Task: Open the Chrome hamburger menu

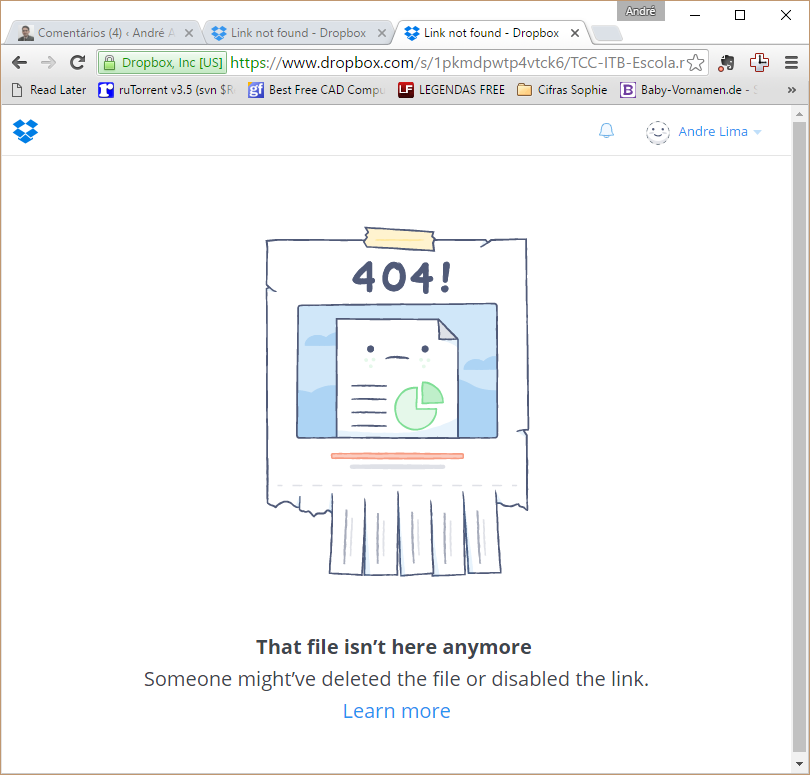Action: click(x=791, y=63)
